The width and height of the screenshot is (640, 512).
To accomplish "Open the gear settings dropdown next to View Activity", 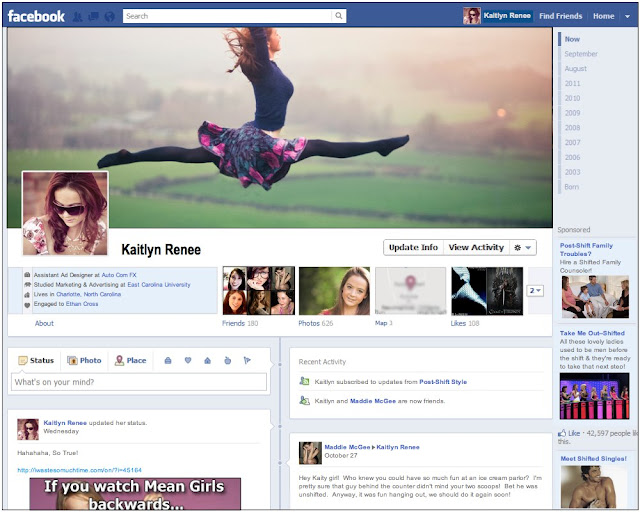I will pyautogui.click(x=523, y=247).
